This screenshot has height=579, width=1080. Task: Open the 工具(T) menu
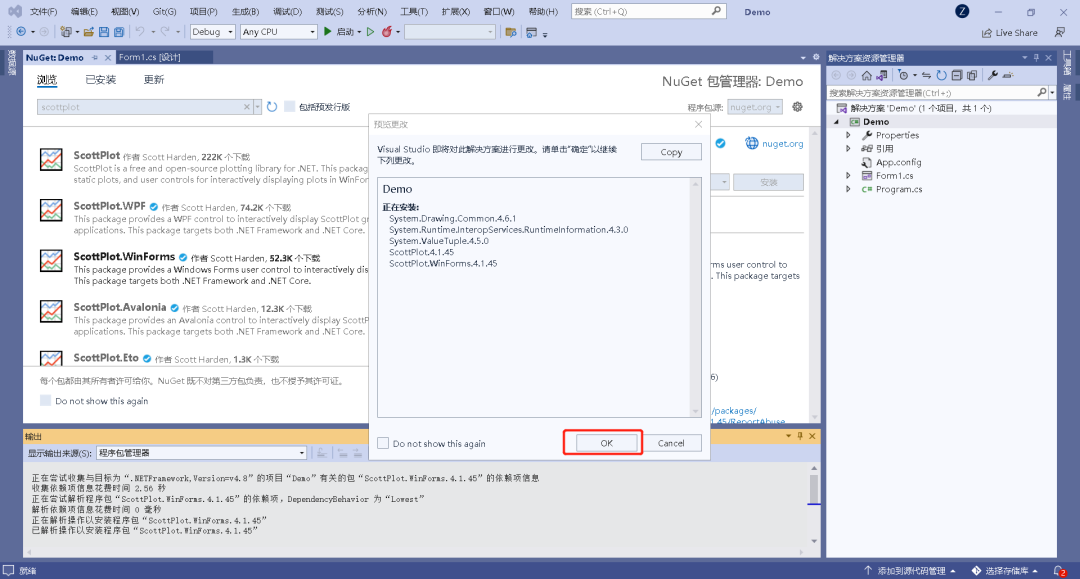click(x=414, y=12)
